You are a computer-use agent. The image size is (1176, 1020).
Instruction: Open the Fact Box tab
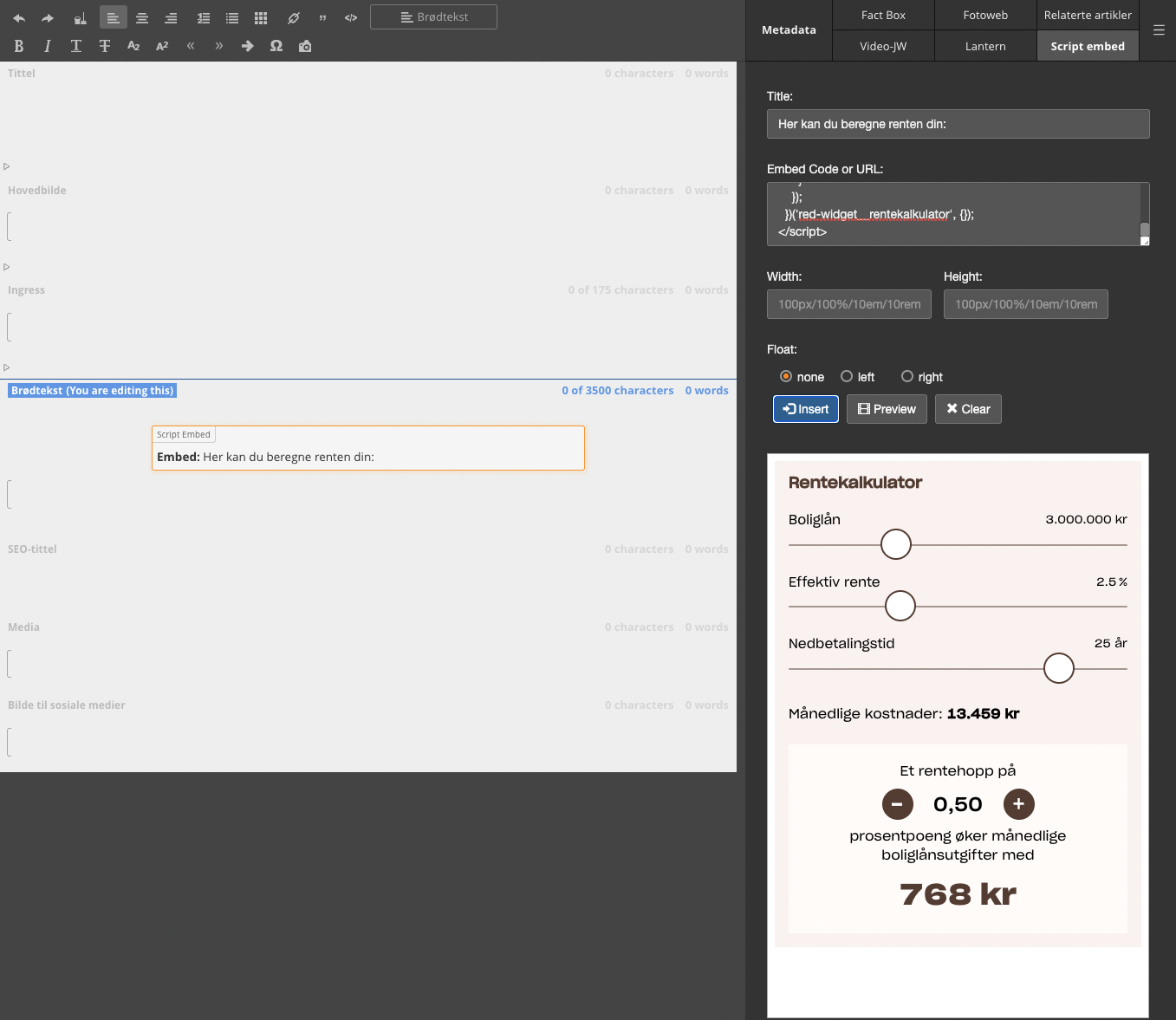tap(883, 15)
